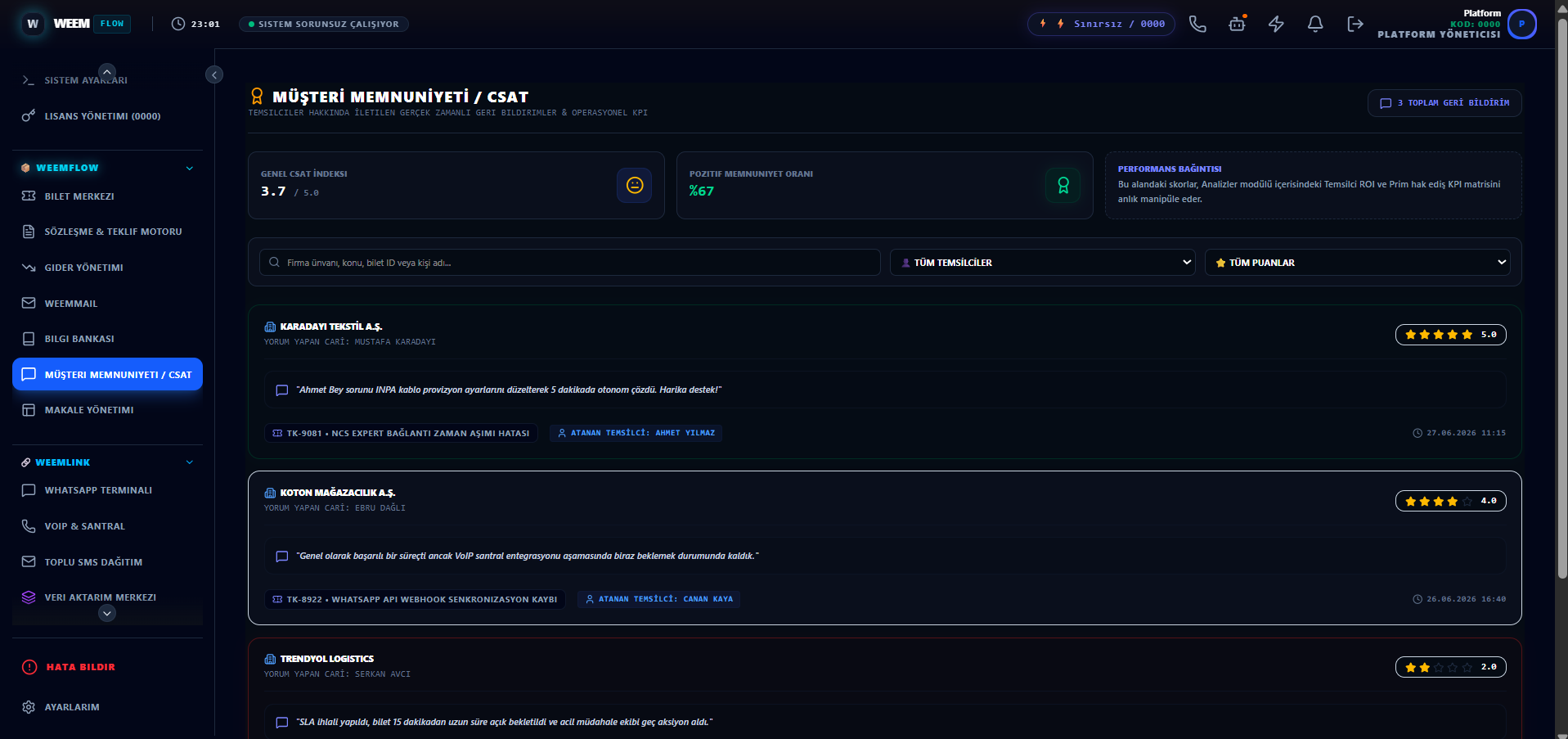Click the Sistem Sorunsuz Çalışıyor status badge
1568x739 pixels.
click(324, 24)
